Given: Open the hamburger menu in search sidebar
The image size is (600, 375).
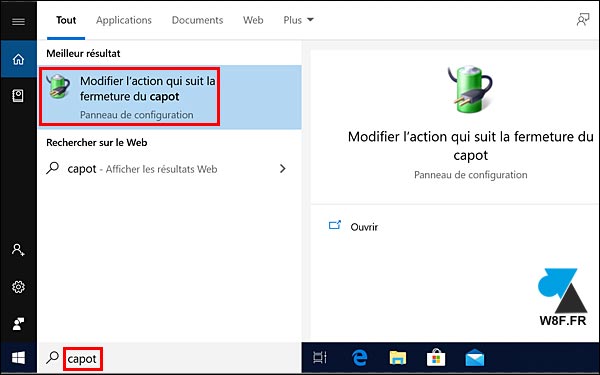Looking at the screenshot, I should click(18, 21).
